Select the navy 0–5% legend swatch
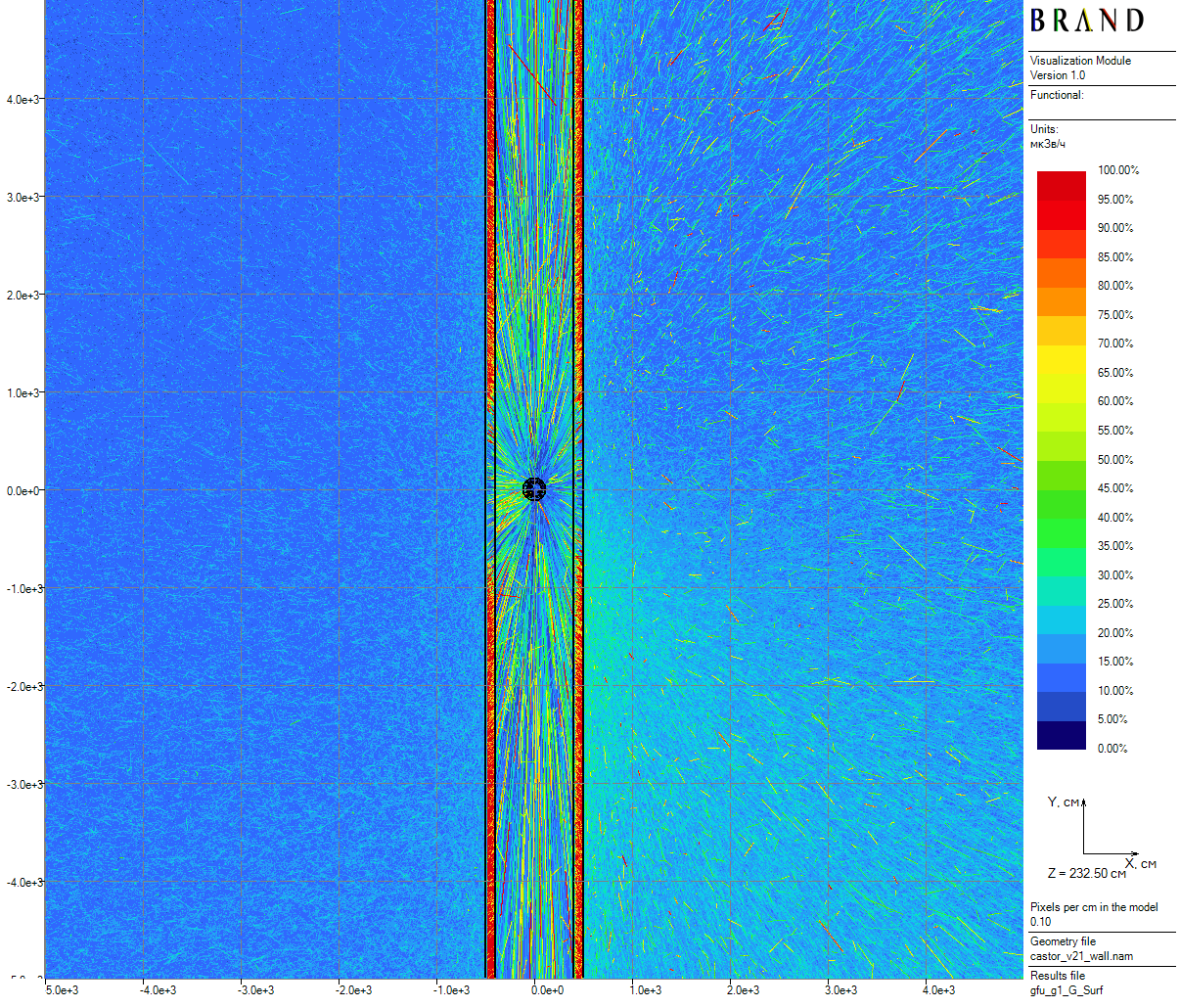 click(x=1061, y=735)
